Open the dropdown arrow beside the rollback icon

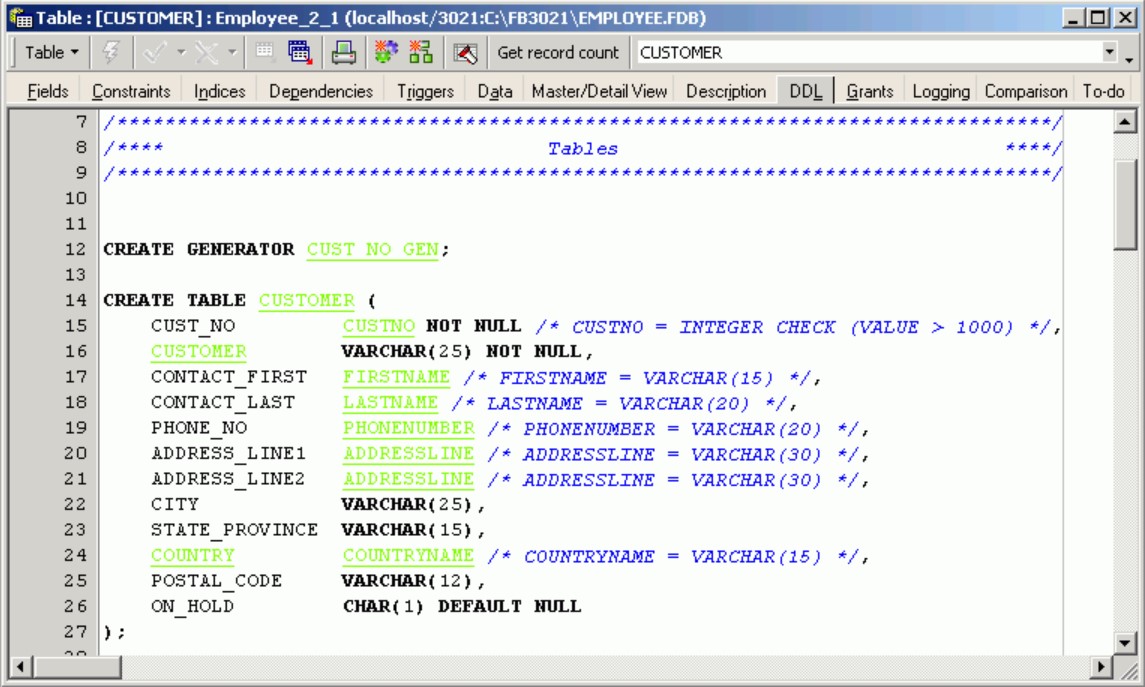[x=232, y=52]
